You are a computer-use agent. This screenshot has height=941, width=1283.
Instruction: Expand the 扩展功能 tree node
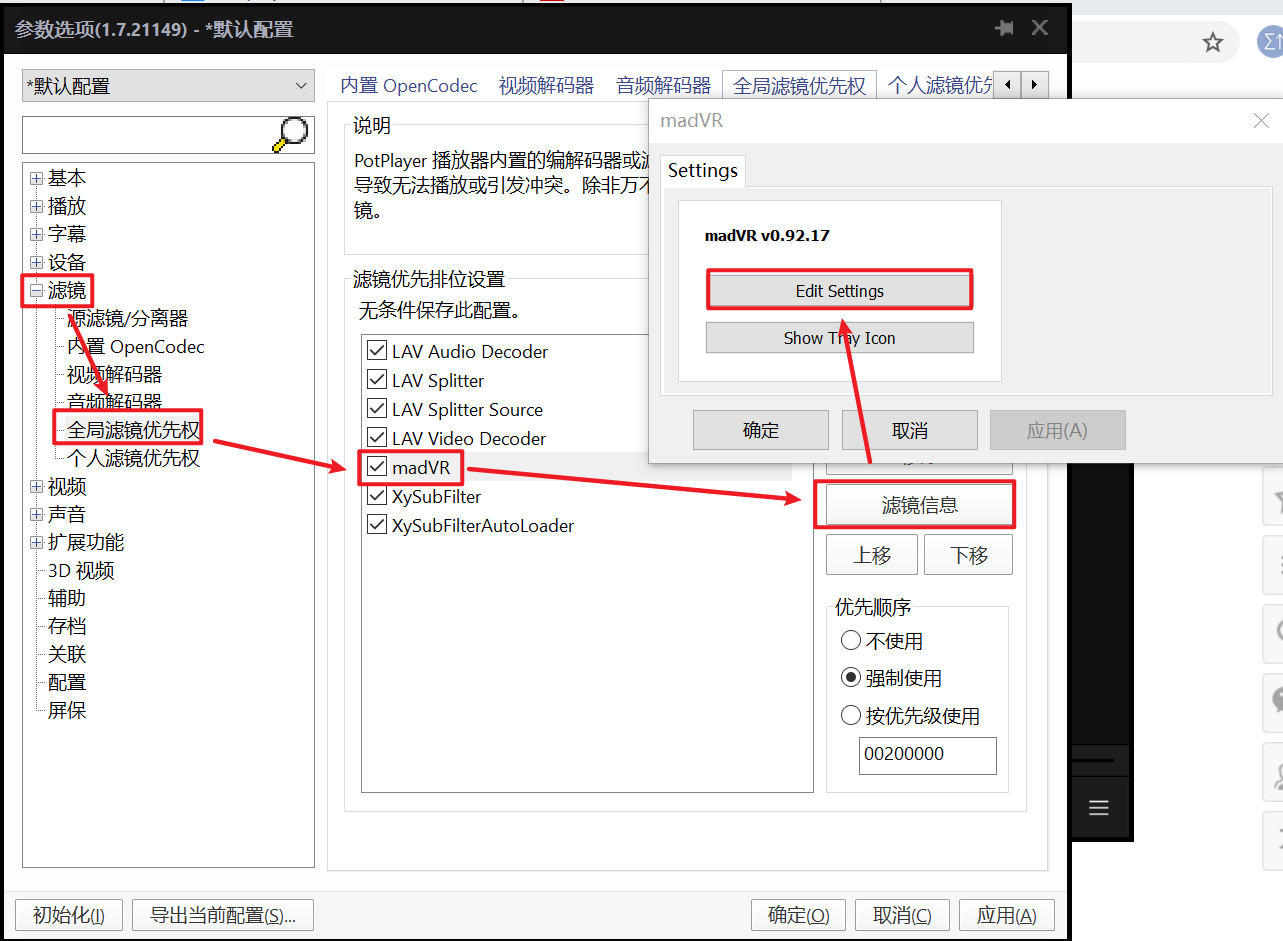37,543
